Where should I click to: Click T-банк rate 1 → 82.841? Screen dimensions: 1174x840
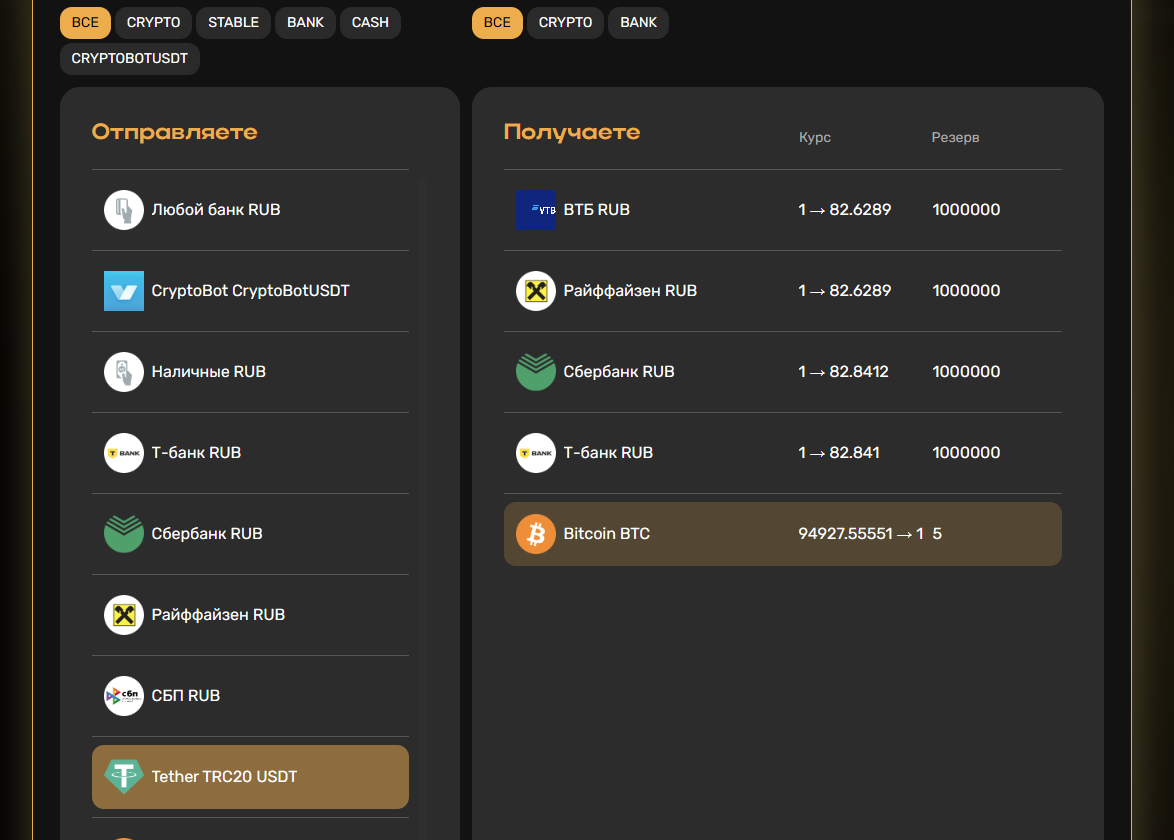click(839, 453)
